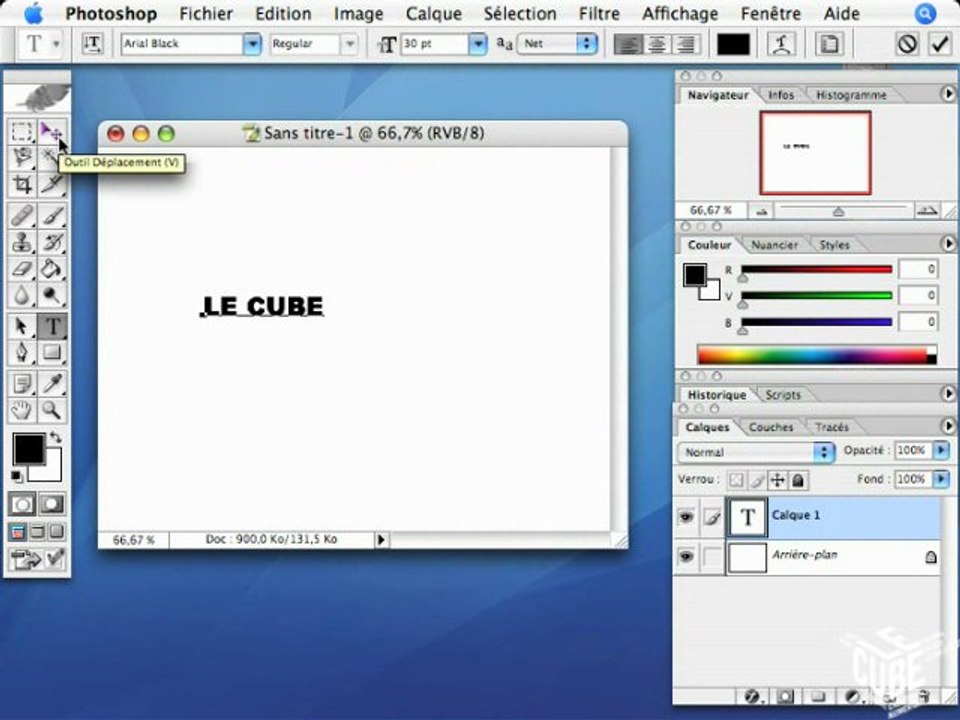
Task: Select the Pen tool
Action: pyautogui.click(x=22, y=353)
